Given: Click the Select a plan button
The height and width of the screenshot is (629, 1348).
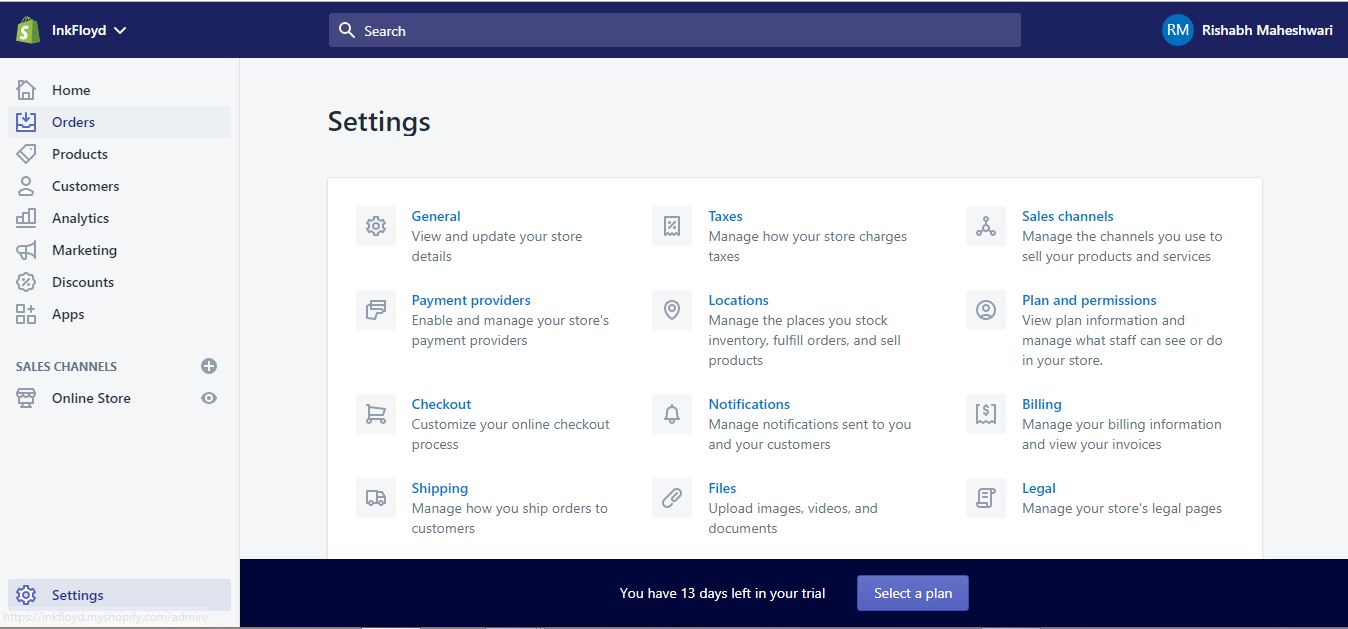Looking at the screenshot, I should (x=913, y=593).
